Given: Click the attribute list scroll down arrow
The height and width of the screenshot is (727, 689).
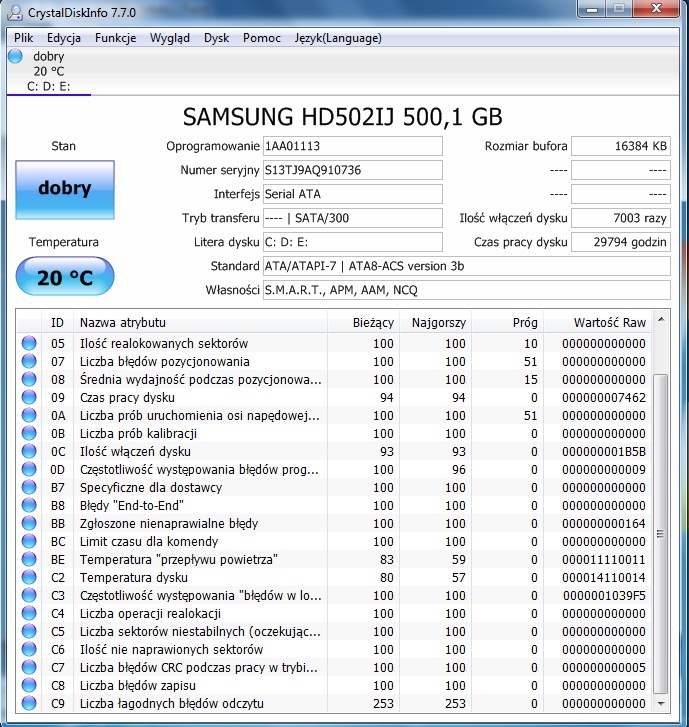Looking at the screenshot, I should point(661,704).
